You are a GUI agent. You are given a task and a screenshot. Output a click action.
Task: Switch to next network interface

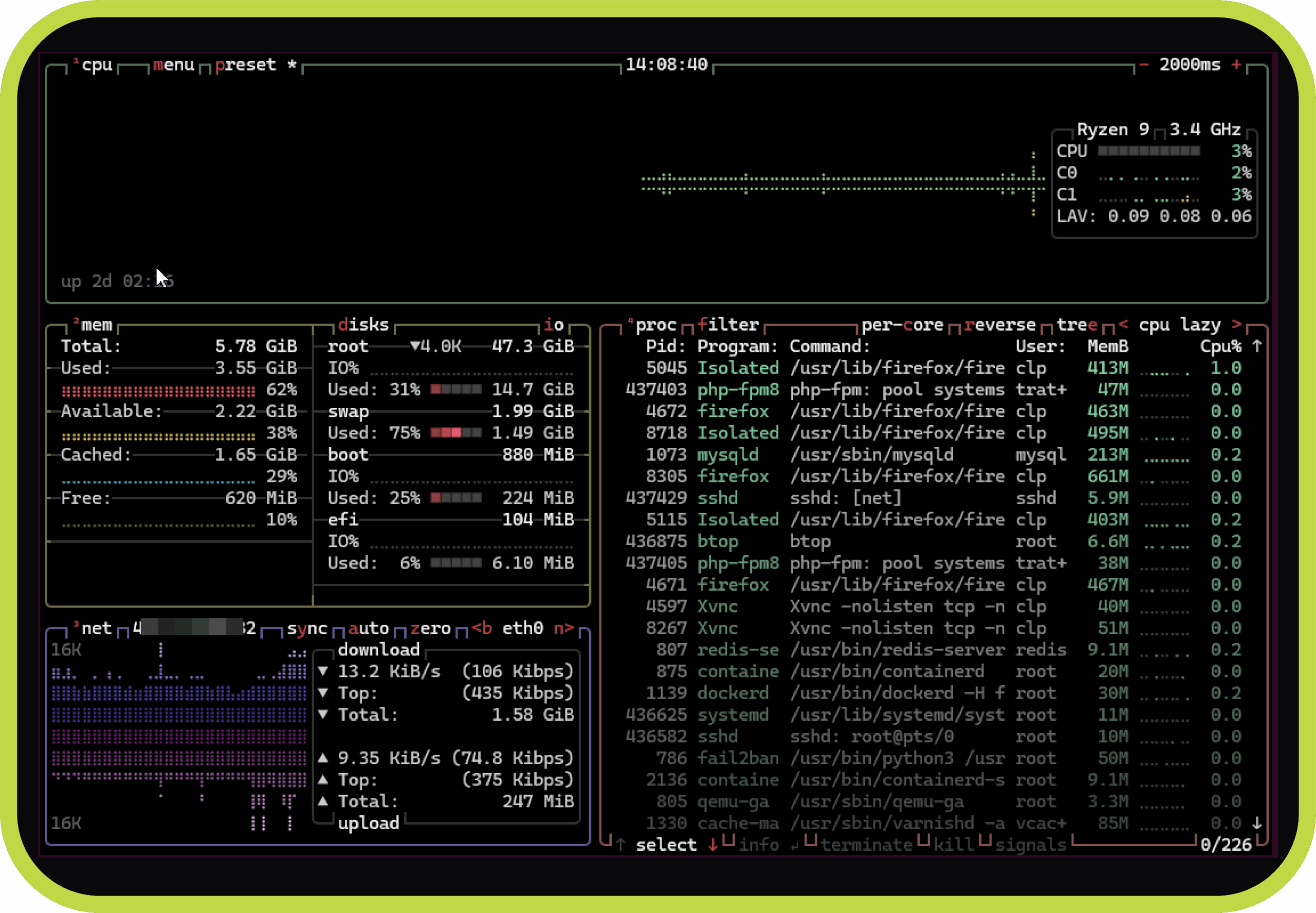[564, 628]
